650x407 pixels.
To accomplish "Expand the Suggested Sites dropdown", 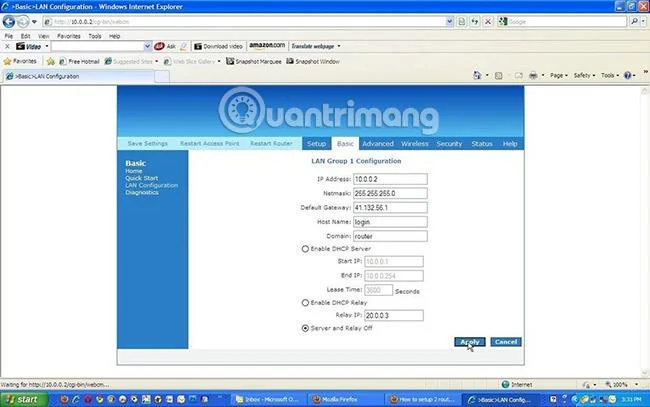I will (x=156, y=61).
